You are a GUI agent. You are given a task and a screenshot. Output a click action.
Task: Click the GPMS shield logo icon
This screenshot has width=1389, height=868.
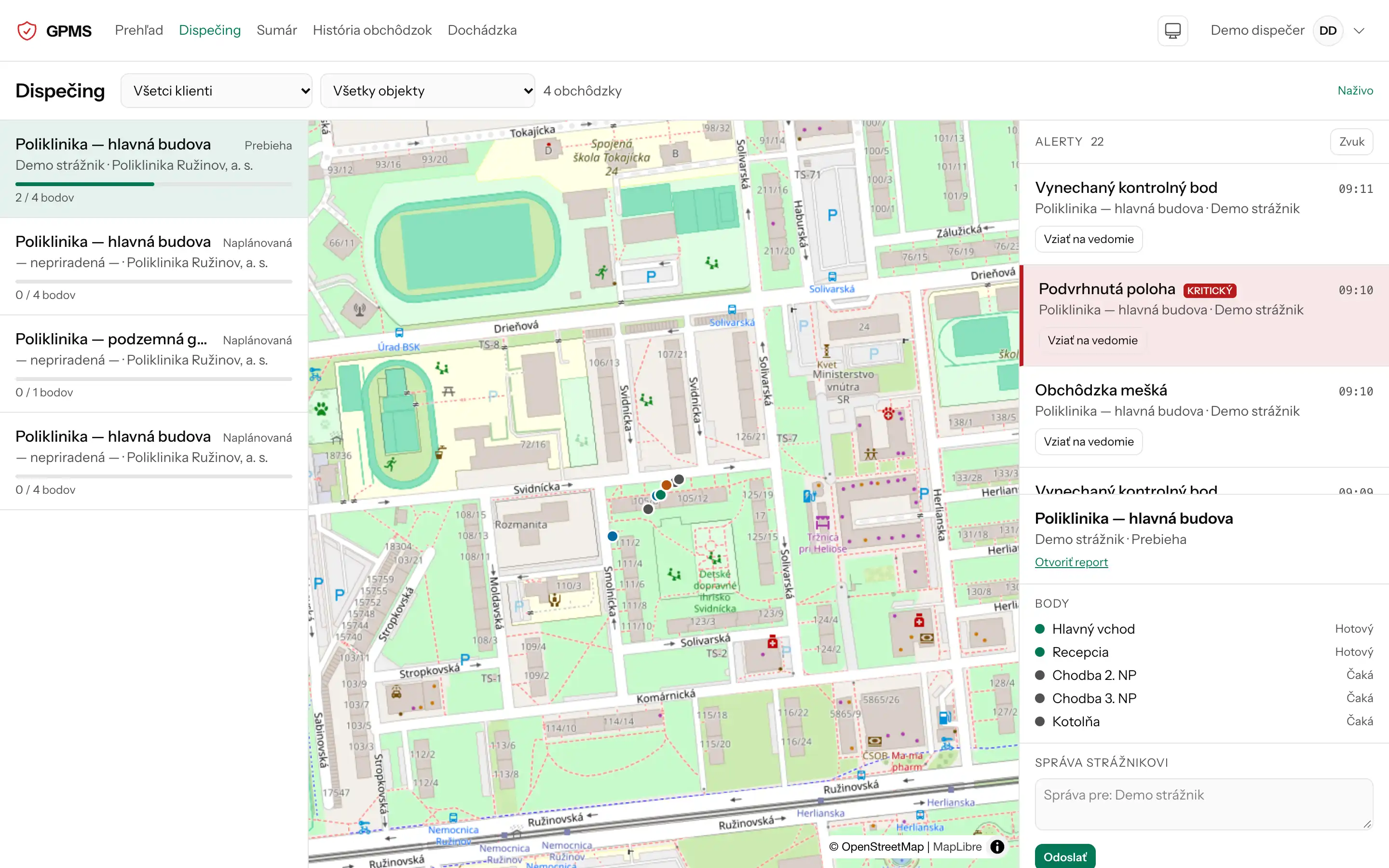coord(27,30)
